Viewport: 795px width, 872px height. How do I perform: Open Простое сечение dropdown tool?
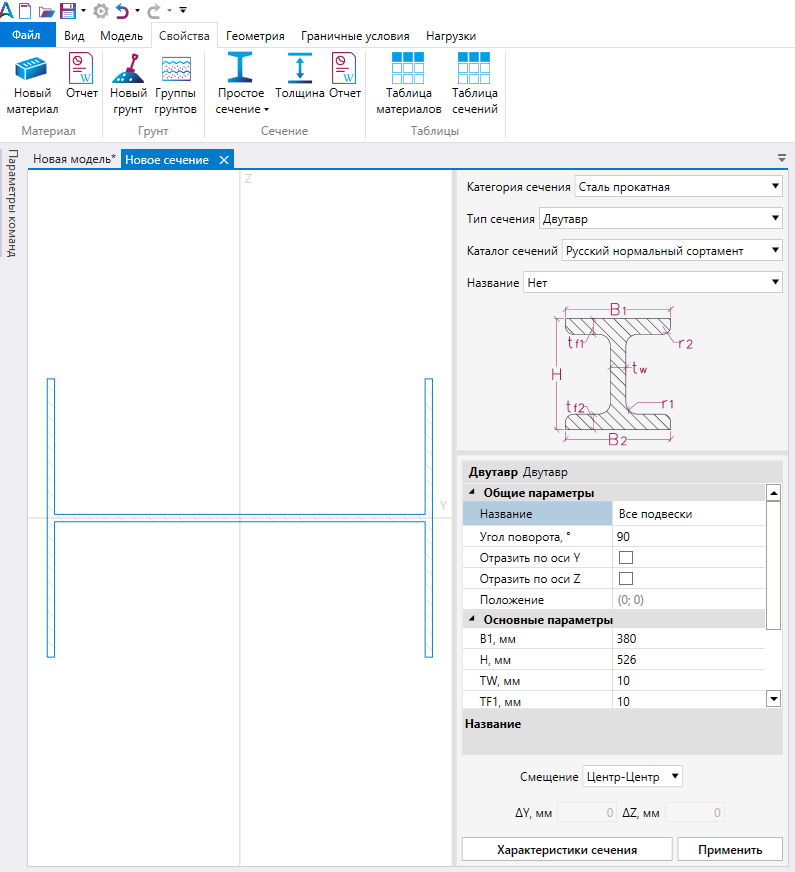(x=241, y=83)
